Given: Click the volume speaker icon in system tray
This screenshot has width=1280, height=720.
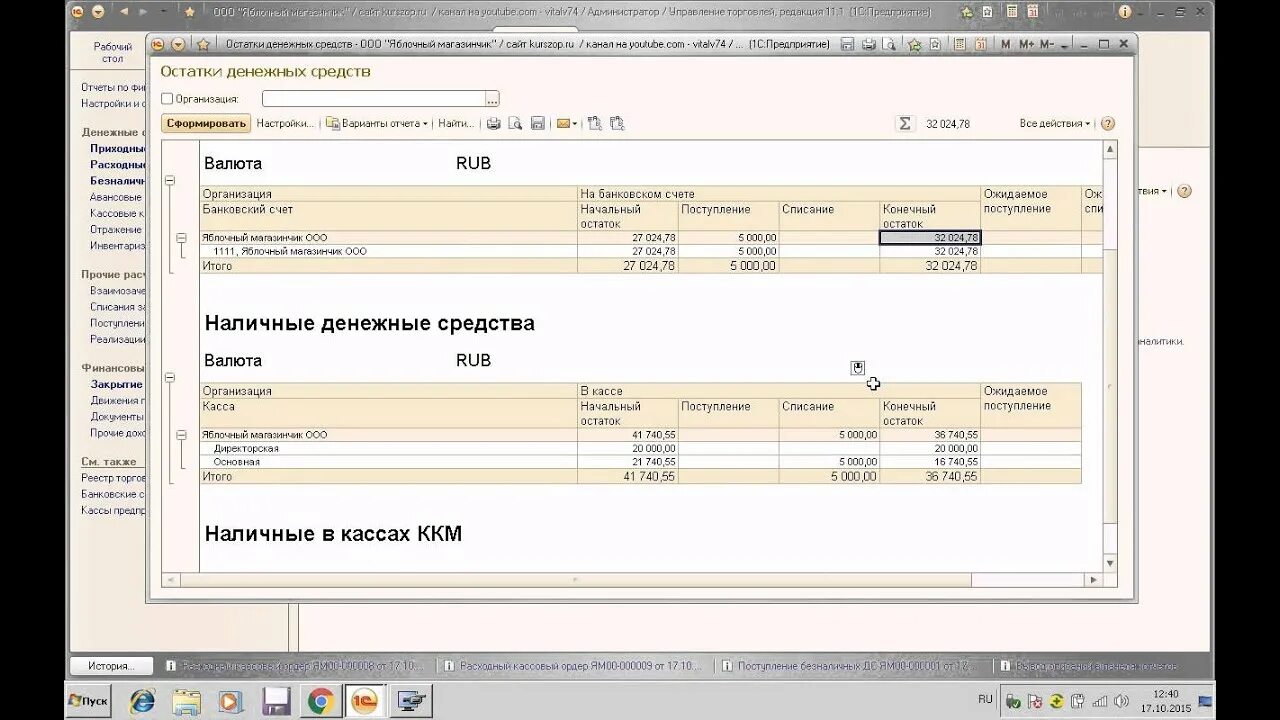Looking at the screenshot, I should tap(1121, 701).
